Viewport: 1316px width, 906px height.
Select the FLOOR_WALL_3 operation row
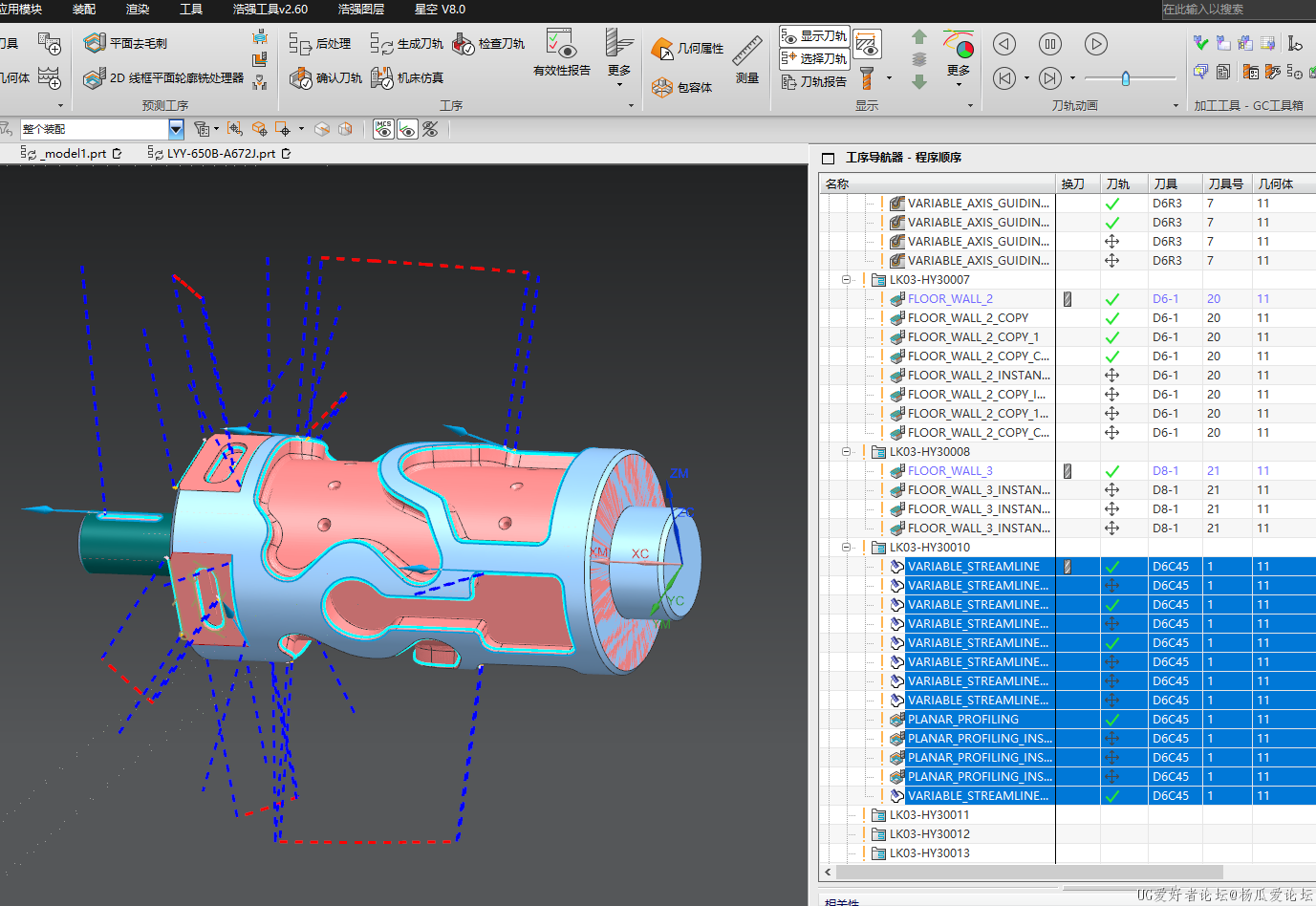pos(950,471)
